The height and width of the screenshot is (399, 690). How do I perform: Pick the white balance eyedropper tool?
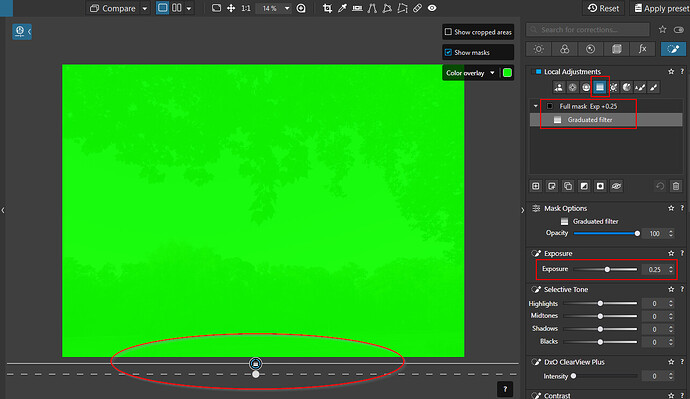[x=342, y=8]
